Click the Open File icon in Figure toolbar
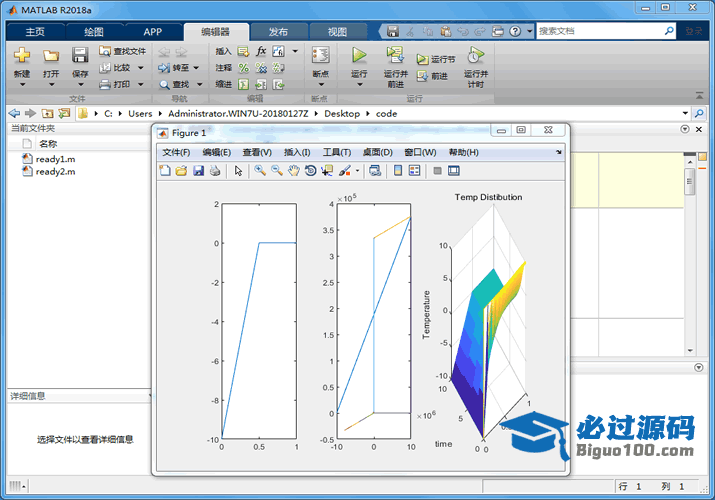This screenshot has height=500, width=715. pyautogui.click(x=181, y=171)
